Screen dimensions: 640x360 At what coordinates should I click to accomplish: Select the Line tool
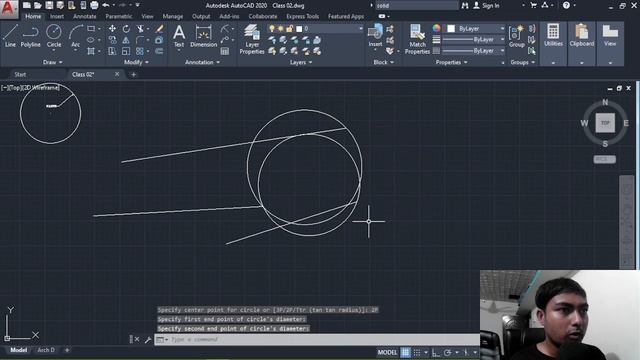click(x=11, y=36)
